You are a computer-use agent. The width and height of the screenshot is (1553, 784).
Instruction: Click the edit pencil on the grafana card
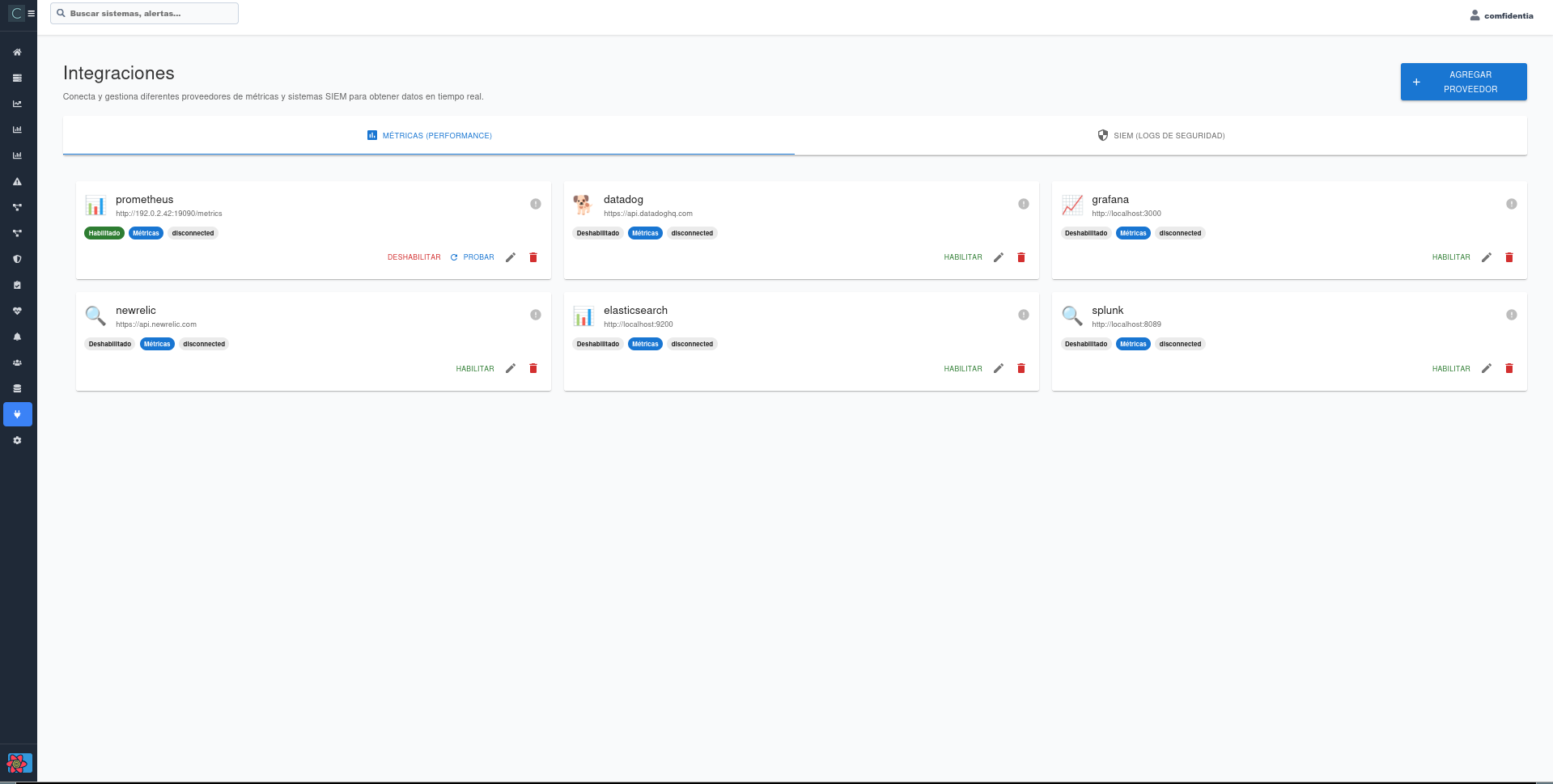pyautogui.click(x=1486, y=256)
